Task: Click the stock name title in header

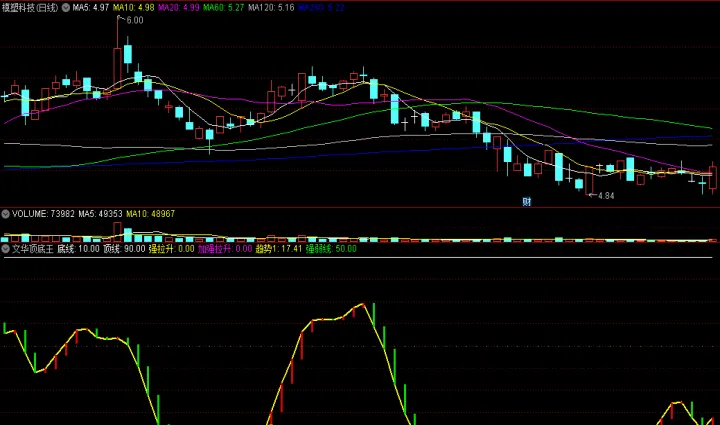Action: 30,7
